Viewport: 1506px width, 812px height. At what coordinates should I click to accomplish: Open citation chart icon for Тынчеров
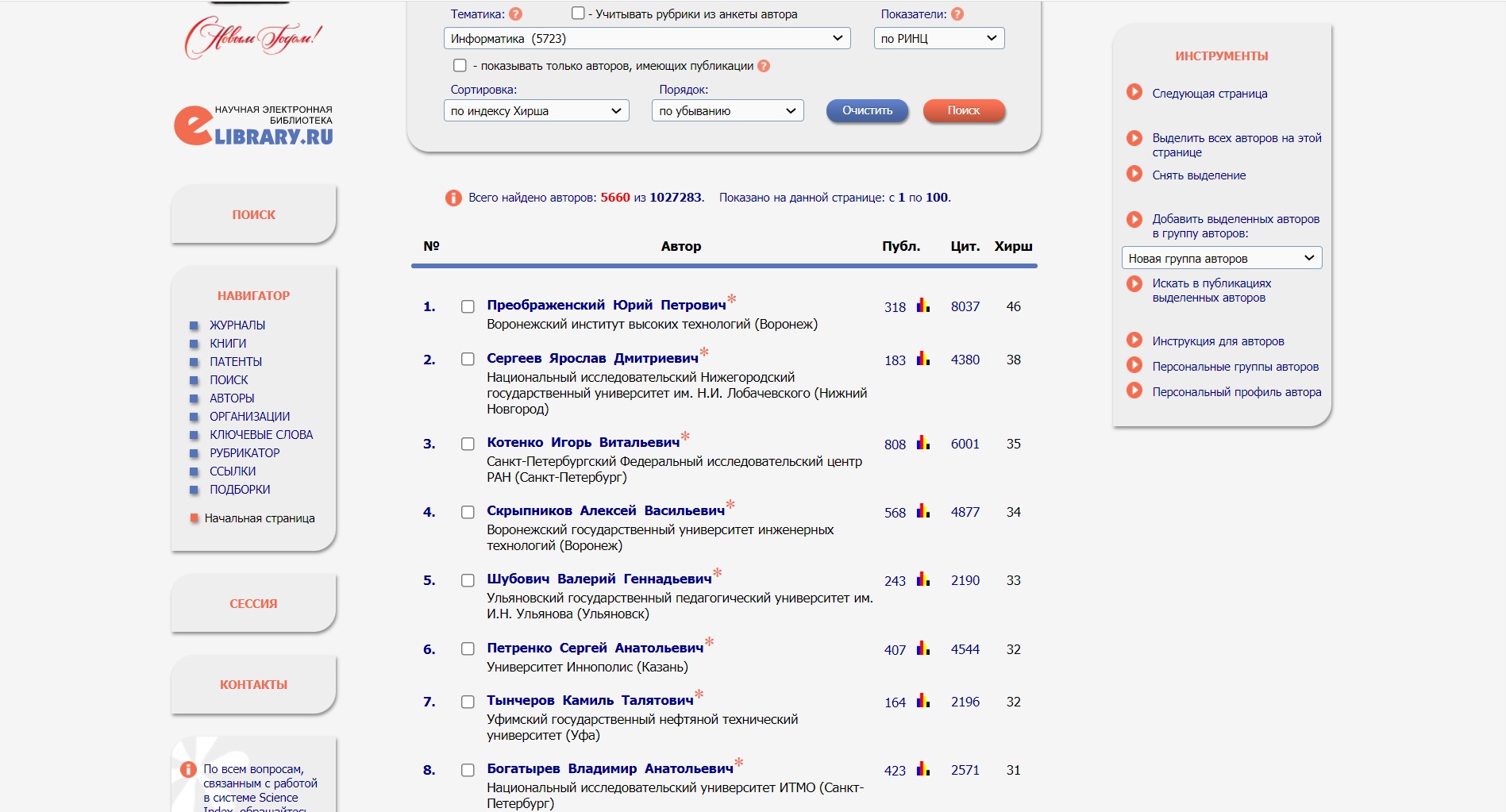tap(923, 701)
